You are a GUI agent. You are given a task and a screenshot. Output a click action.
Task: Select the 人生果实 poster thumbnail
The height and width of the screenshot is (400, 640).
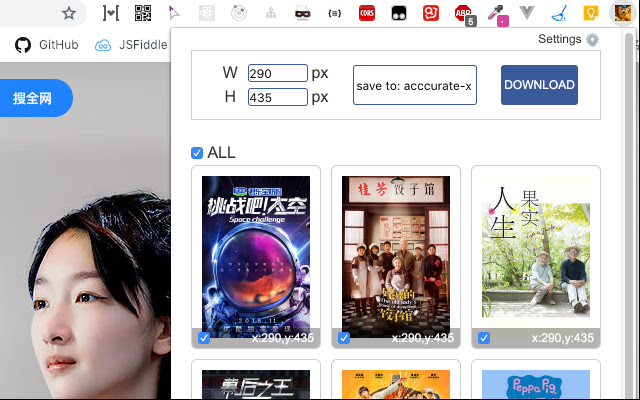(x=536, y=257)
